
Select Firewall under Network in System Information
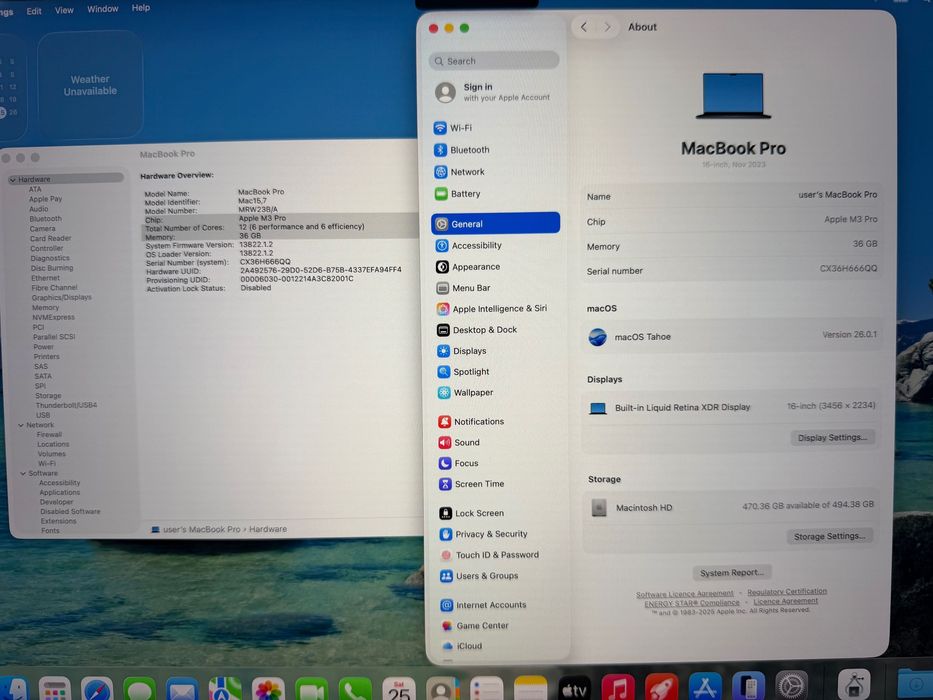tap(49, 435)
